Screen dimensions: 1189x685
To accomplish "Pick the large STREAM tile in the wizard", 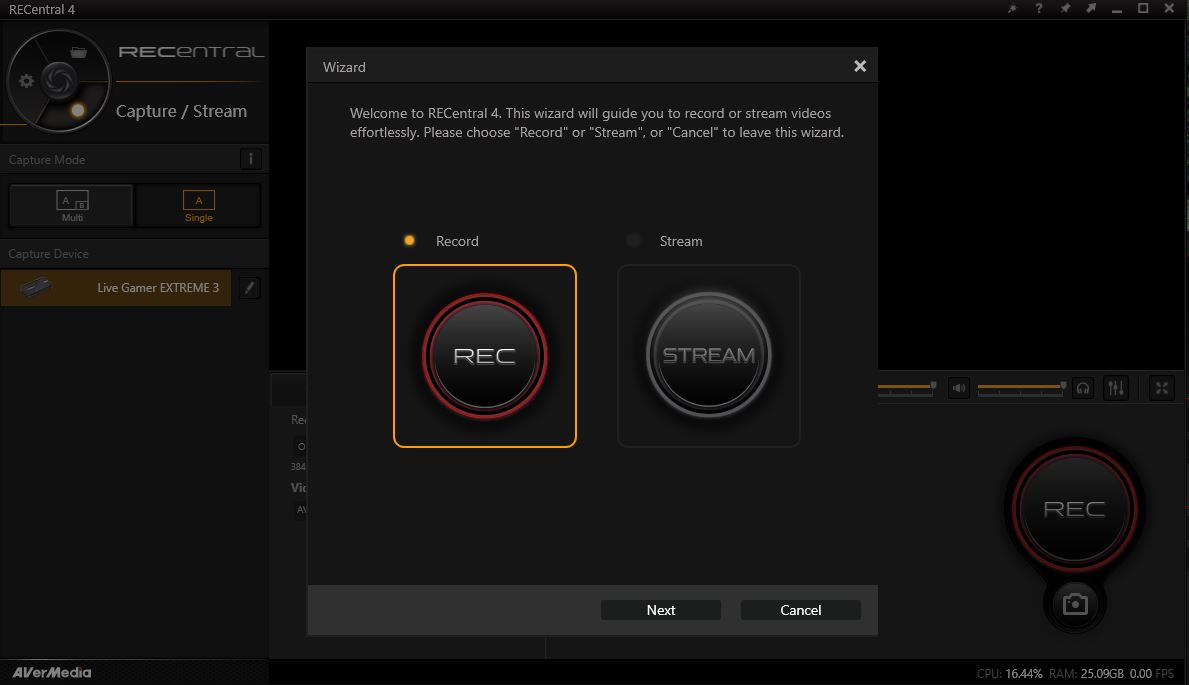I will pos(709,356).
